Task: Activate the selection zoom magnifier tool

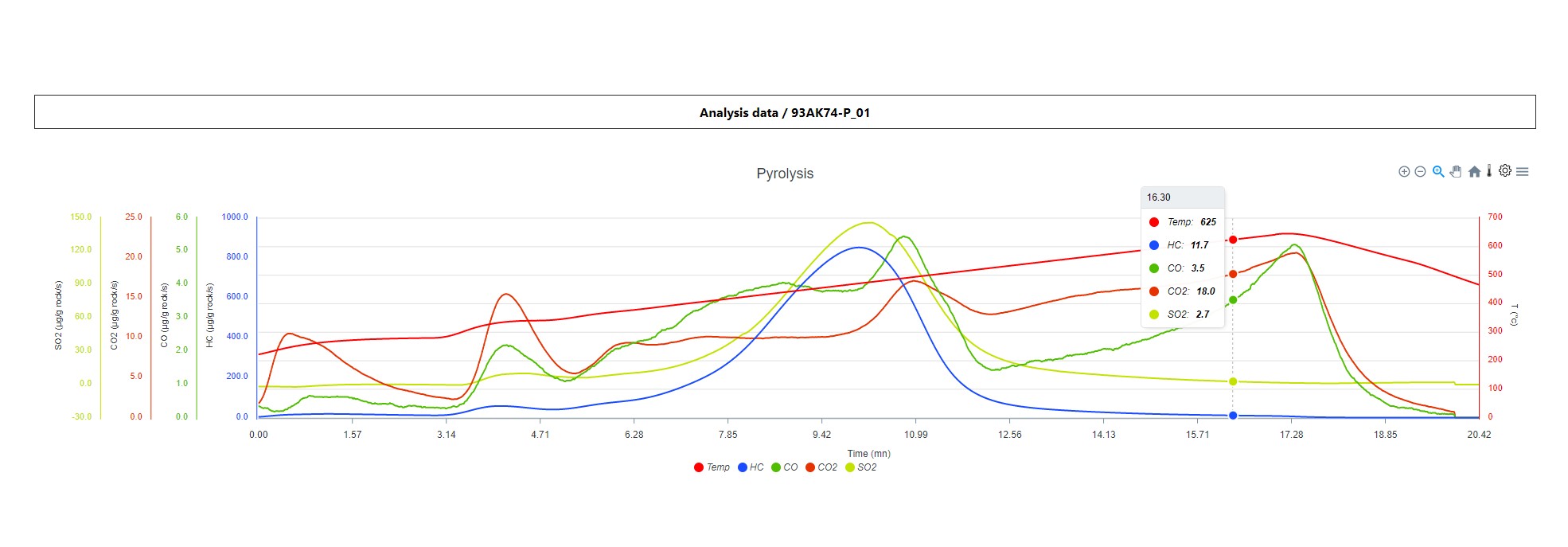Action: point(1438,172)
